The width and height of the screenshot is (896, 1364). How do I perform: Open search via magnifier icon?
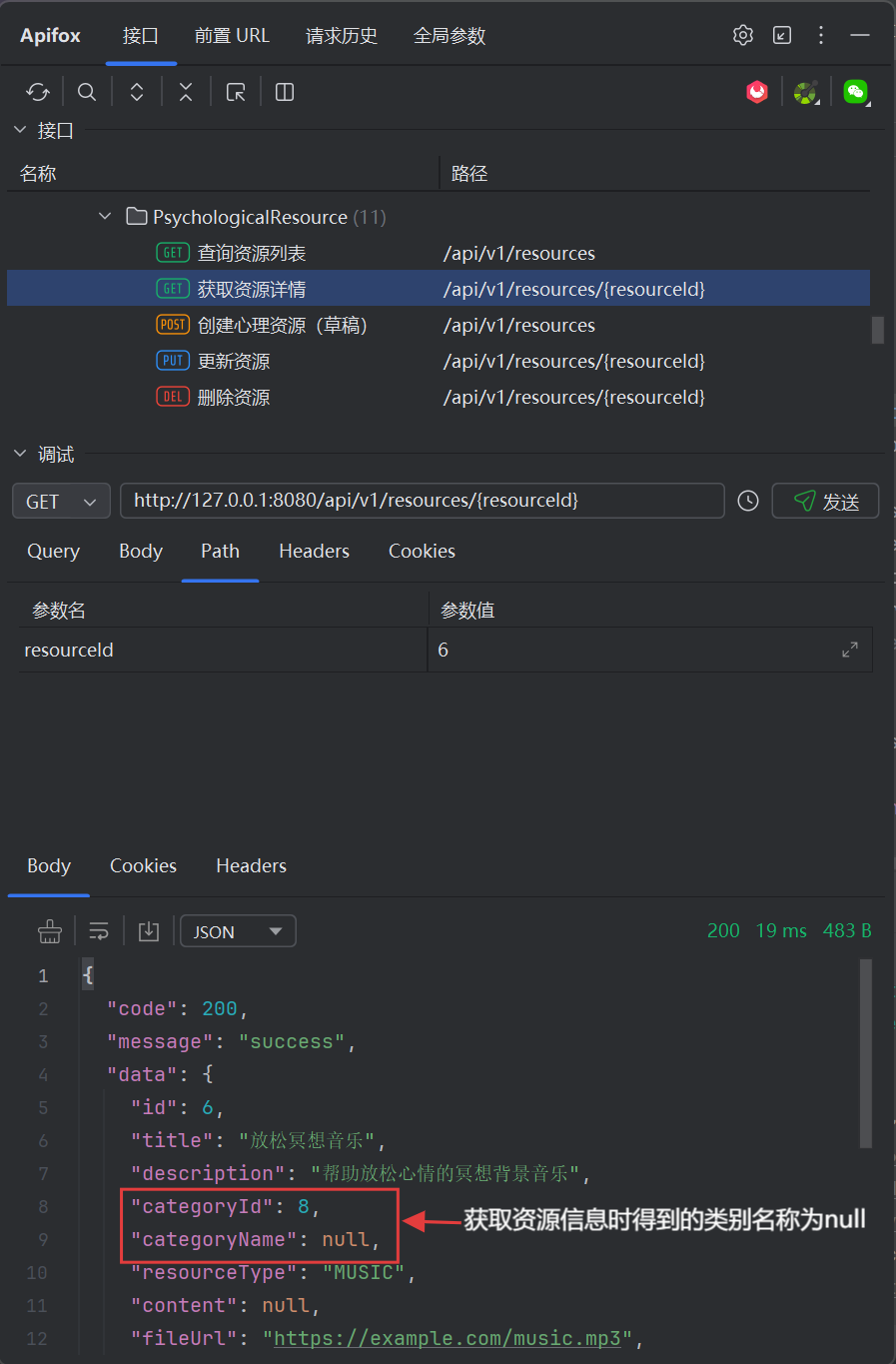pyautogui.click(x=87, y=92)
